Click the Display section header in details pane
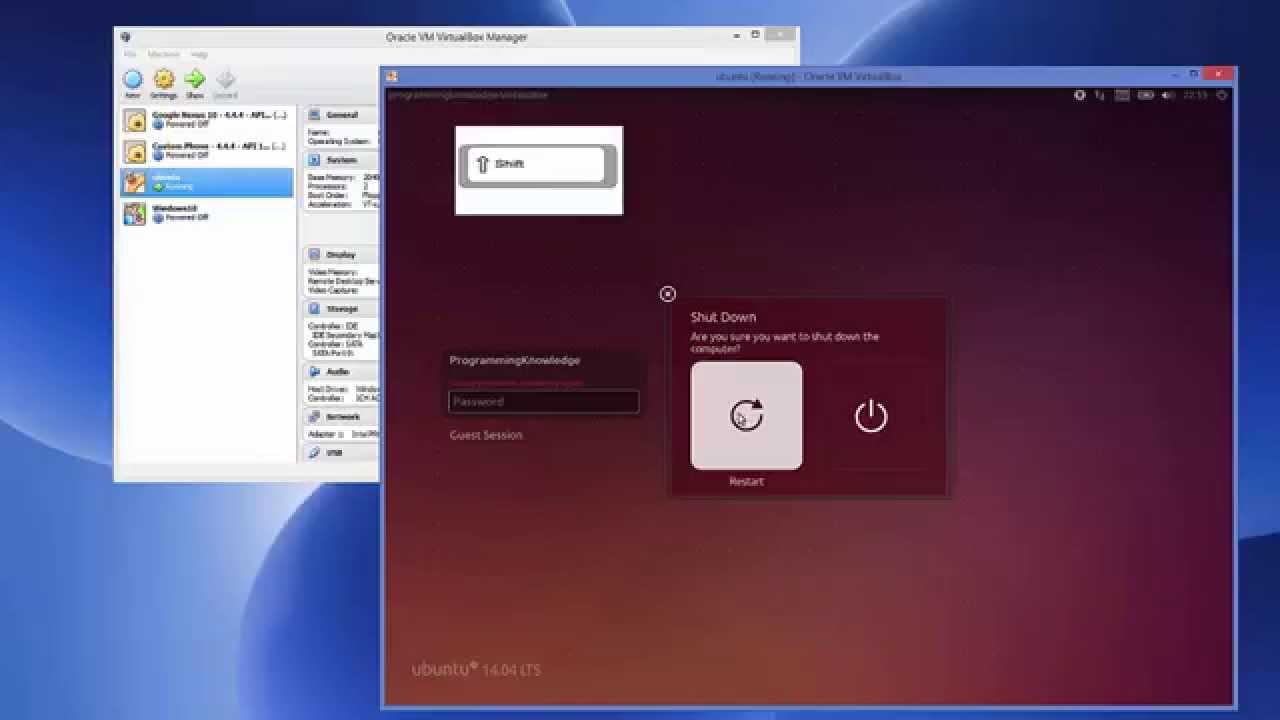Screen dimensions: 1280x720 (341, 255)
